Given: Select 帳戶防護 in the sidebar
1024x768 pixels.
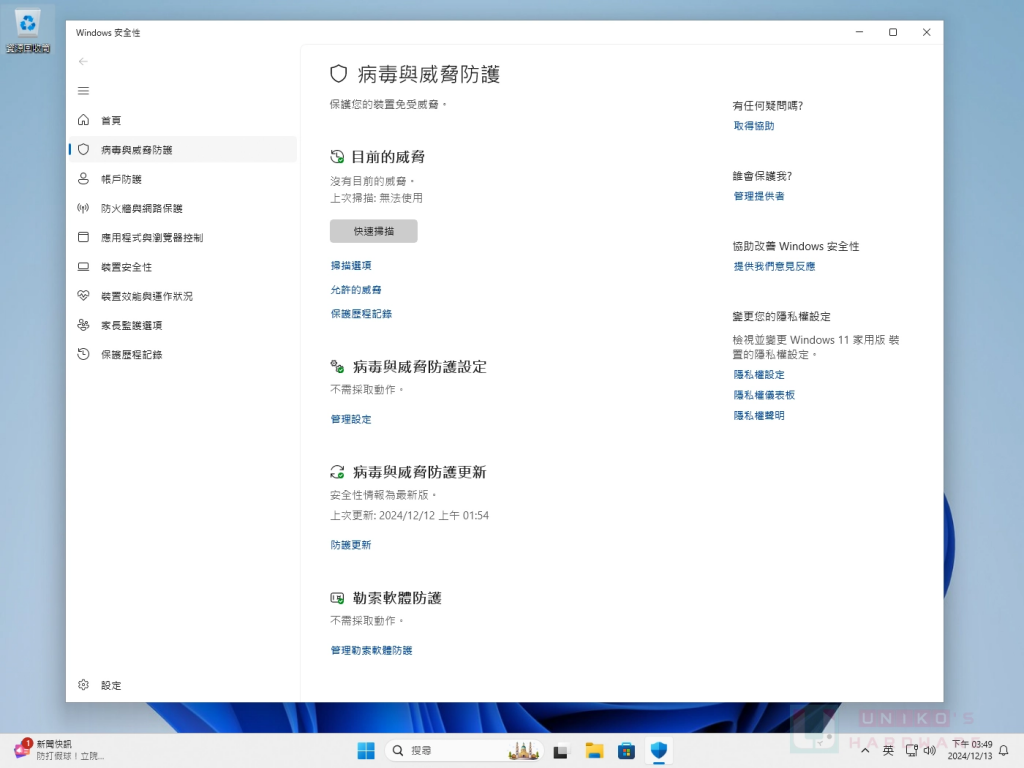Looking at the screenshot, I should [x=182, y=179].
